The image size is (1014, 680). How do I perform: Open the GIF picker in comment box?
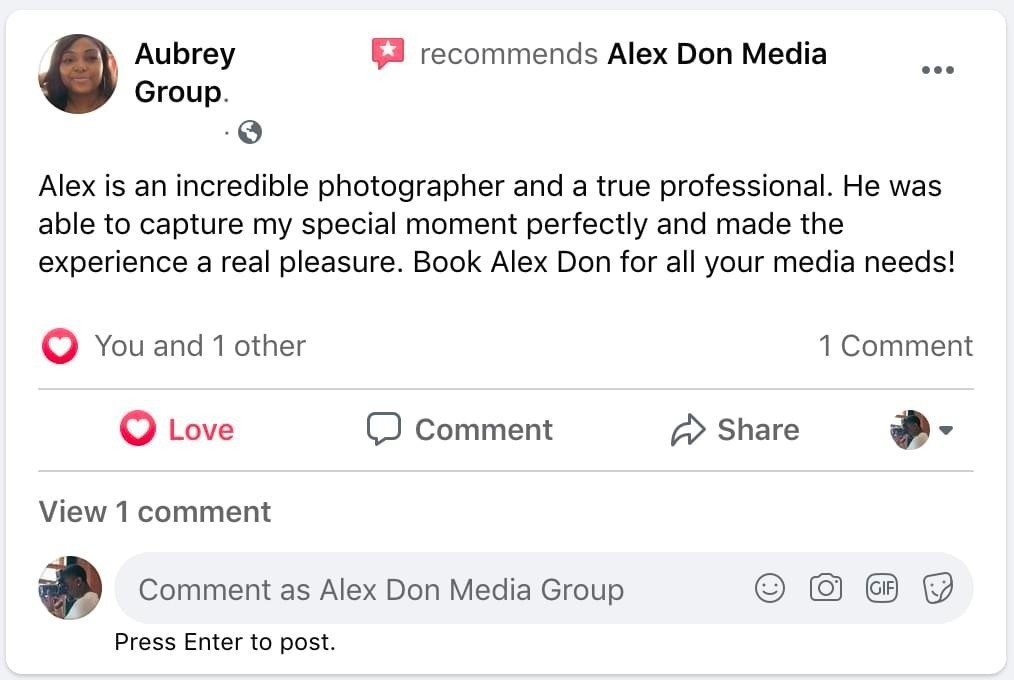click(881, 589)
